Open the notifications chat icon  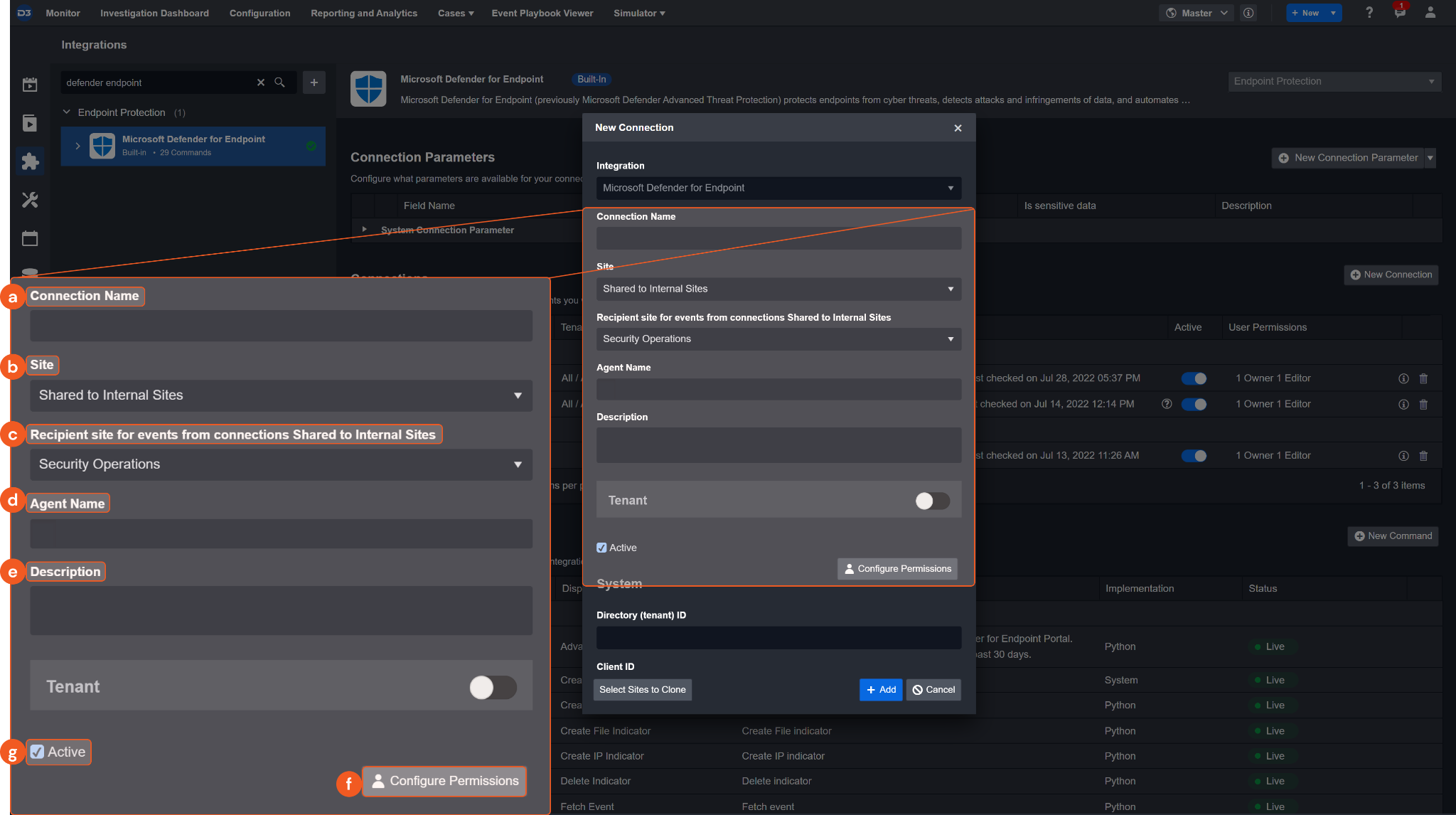[1399, 13]
